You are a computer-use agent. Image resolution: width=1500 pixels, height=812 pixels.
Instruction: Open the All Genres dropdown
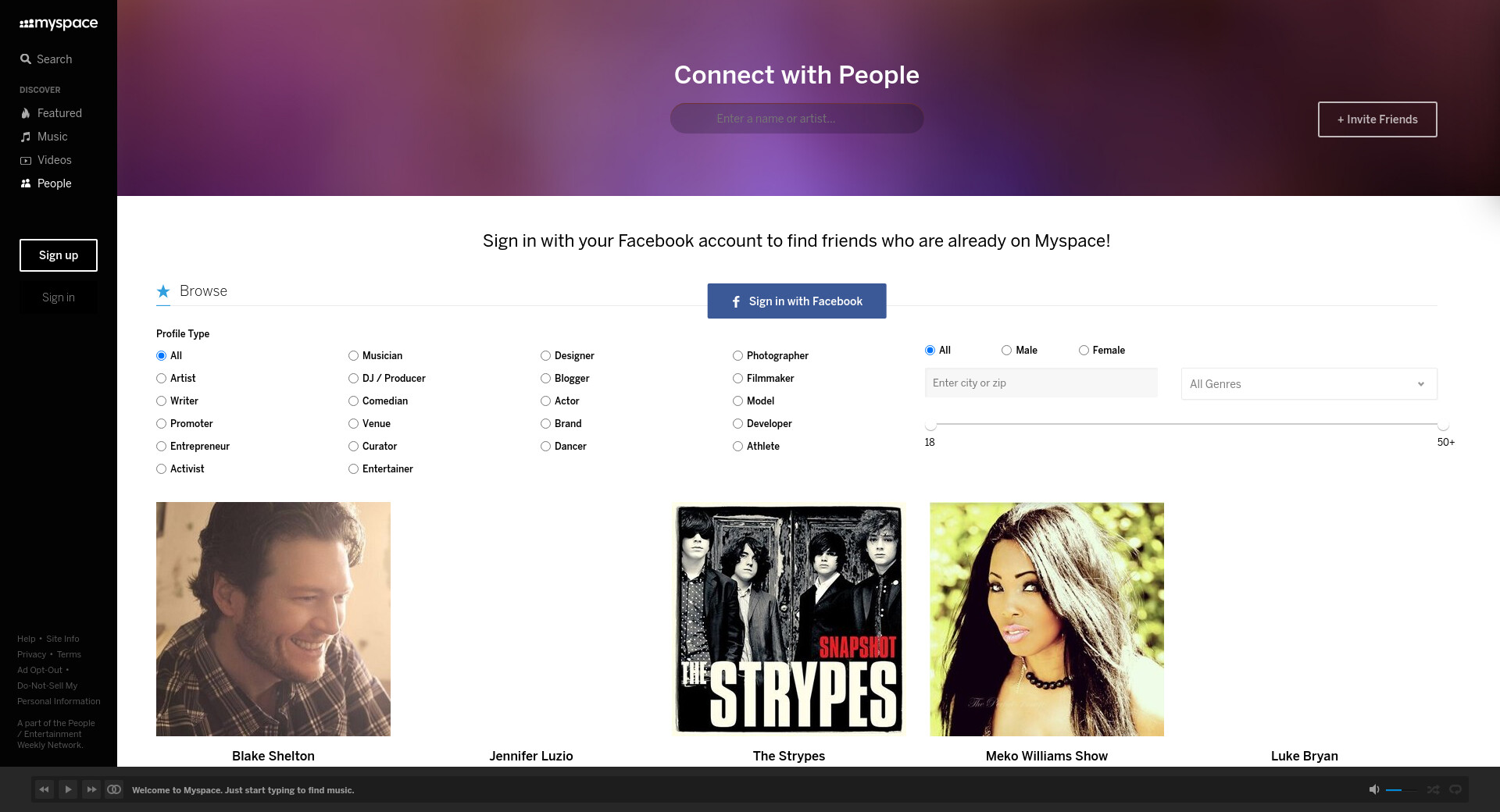coord(1309,384)
